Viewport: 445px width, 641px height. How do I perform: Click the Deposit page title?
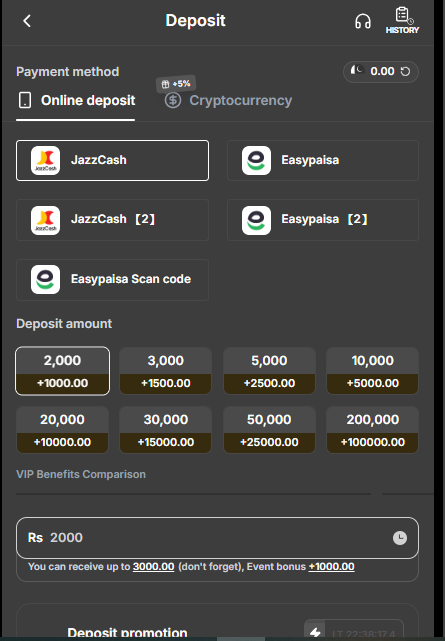pyautogui.click(x=195, y=20)
